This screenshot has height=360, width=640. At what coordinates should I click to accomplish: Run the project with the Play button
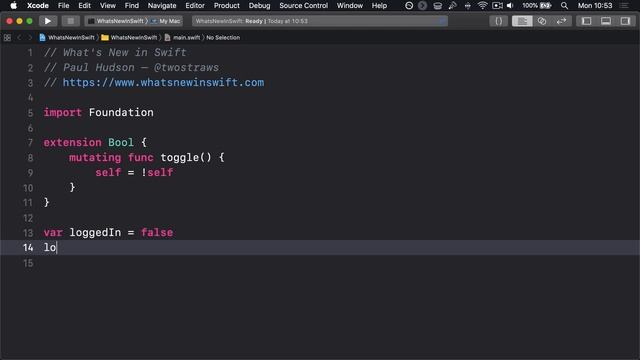[48, 21]
